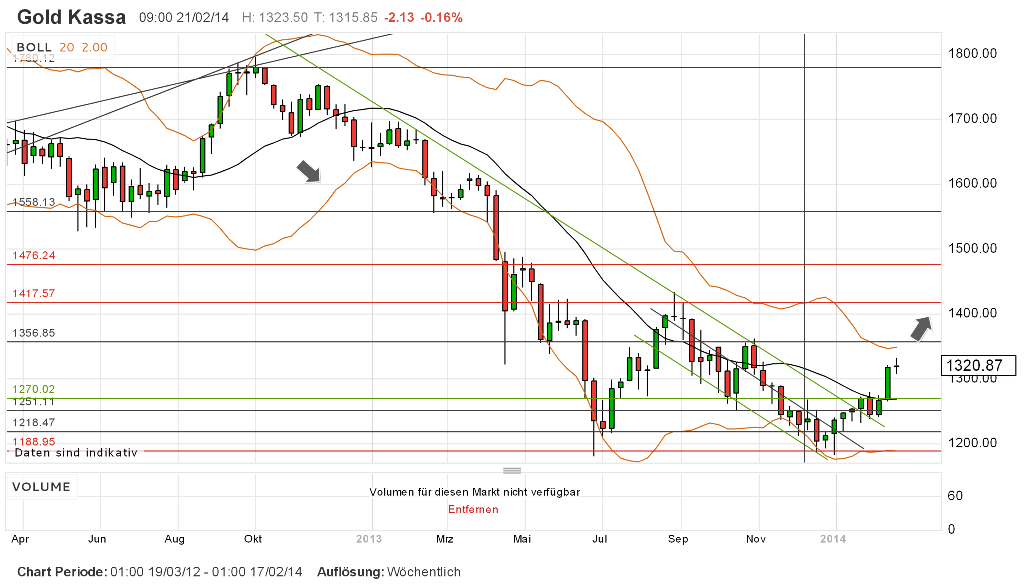Click the BOLL parameter value 20
The image size is (1024, 585).
pos(65,46)
